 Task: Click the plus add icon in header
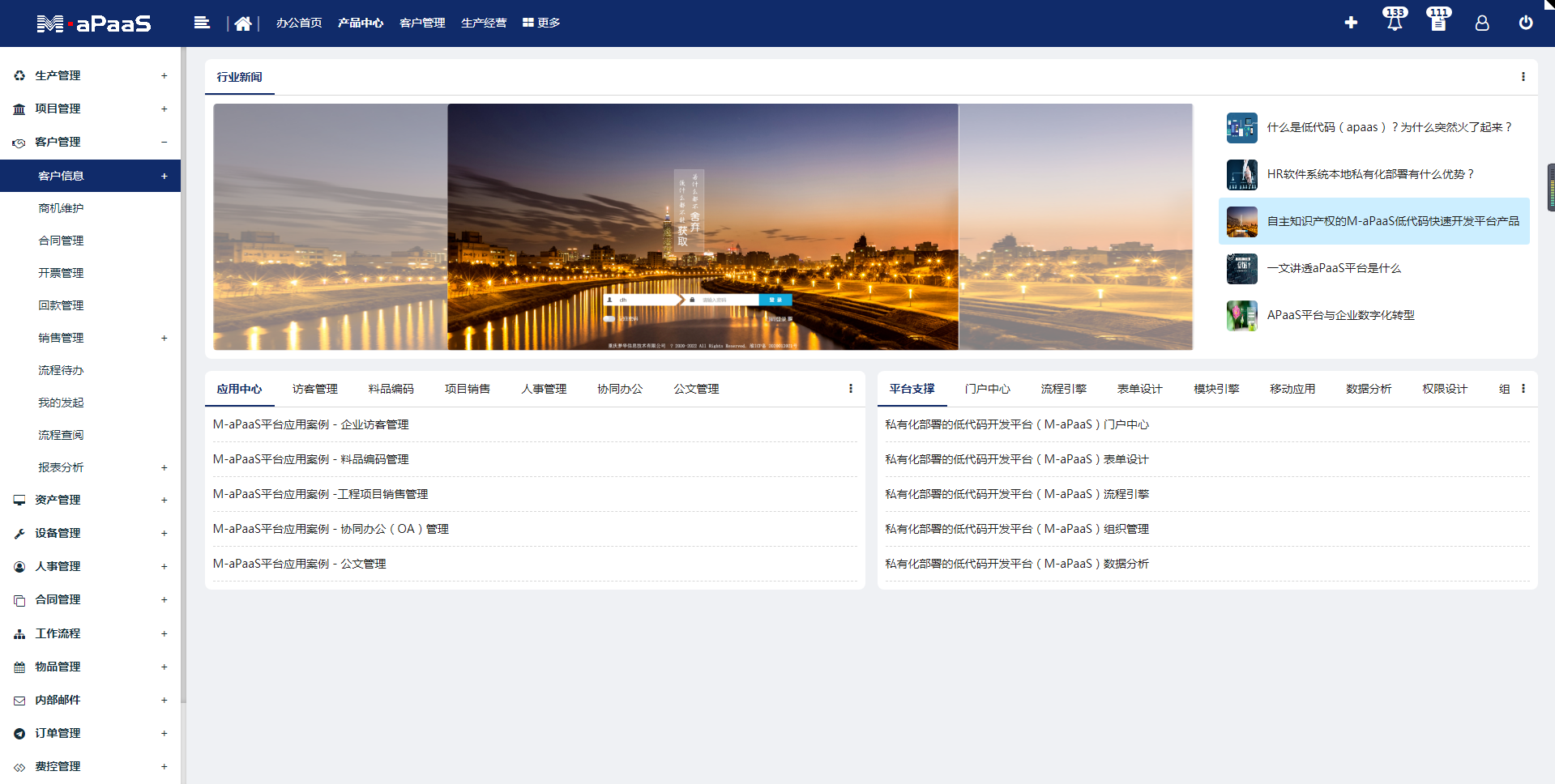(x=1351, y=23)
